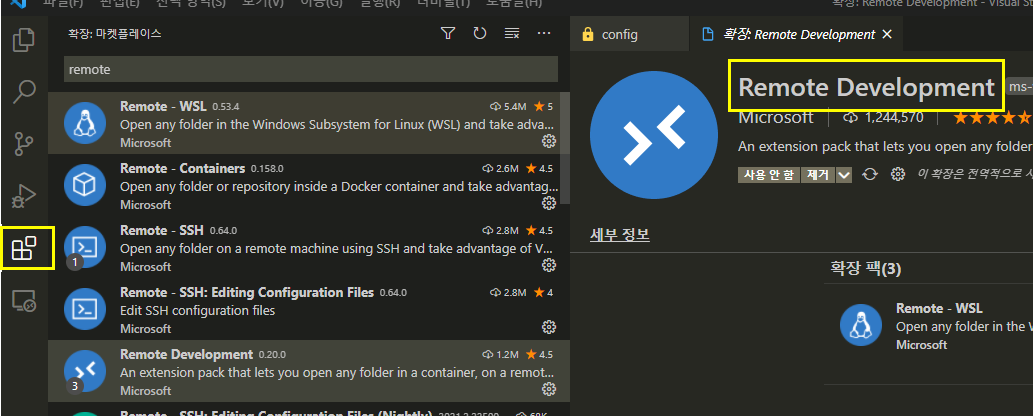Open the Run and Debug view
The image size is (1033, 416).
coord(24,196)
